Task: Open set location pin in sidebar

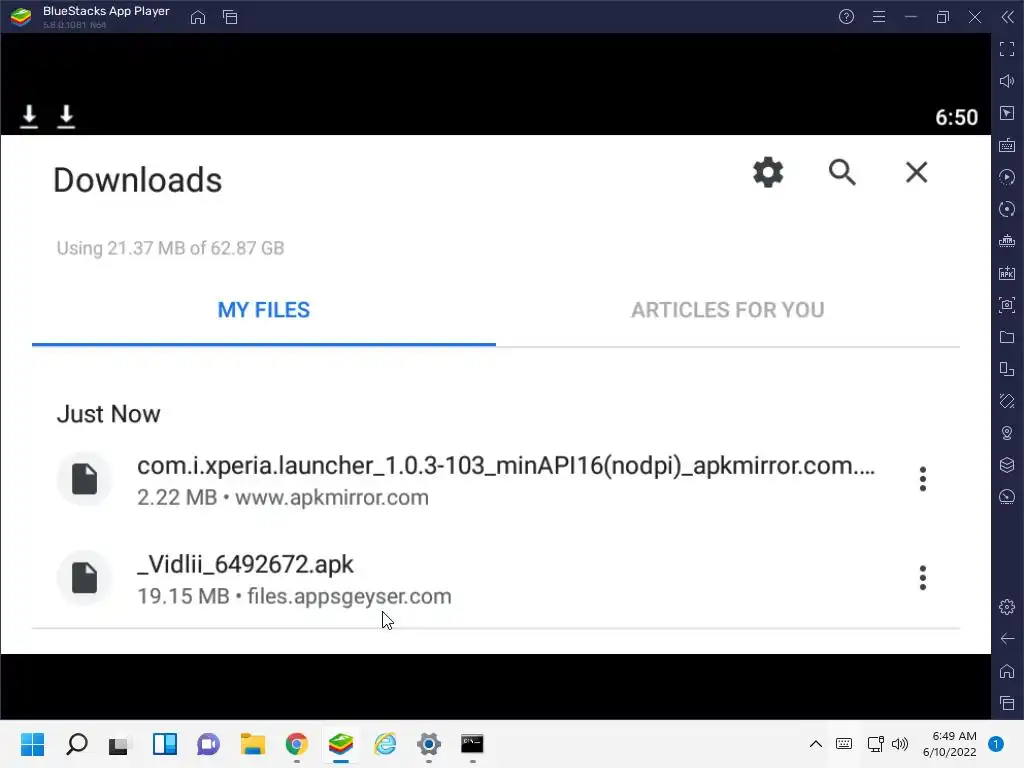Action: [x=1007, y=433]
